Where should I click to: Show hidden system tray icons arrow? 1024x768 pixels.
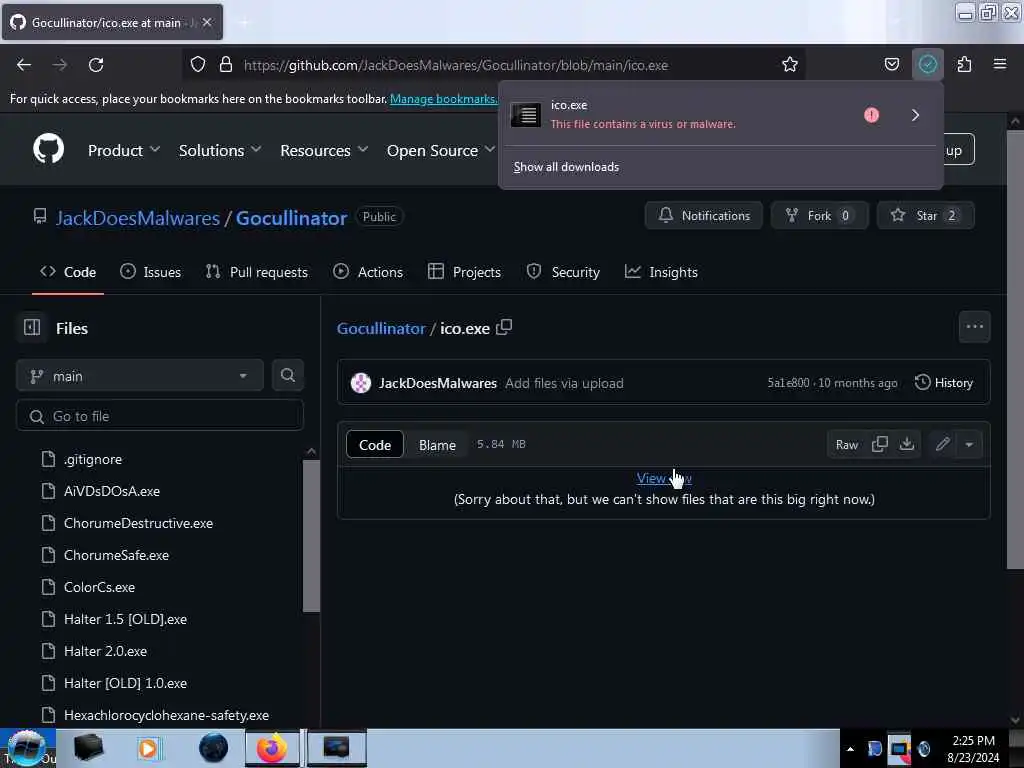(x=850, y=749)
